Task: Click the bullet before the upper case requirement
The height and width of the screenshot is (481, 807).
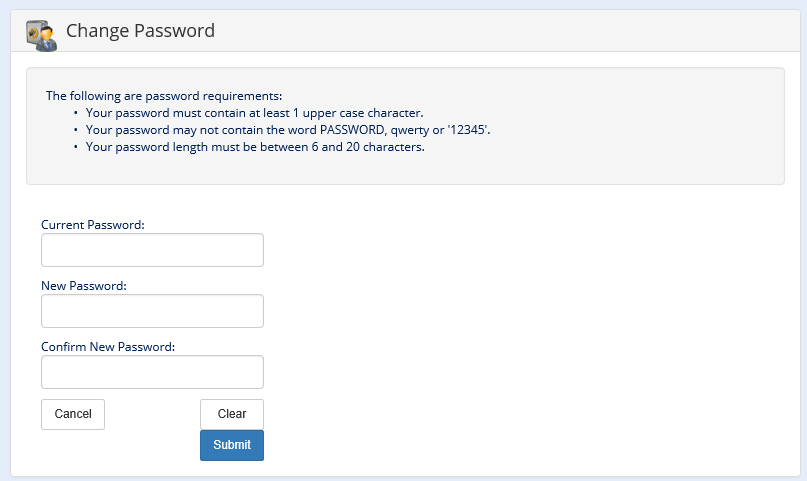Action: coord(75,113)
